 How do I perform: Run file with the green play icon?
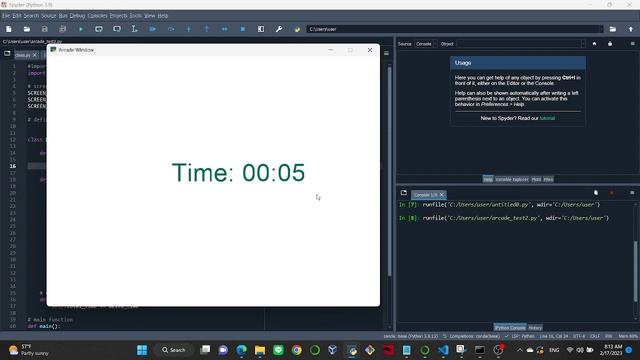point(81,29)
